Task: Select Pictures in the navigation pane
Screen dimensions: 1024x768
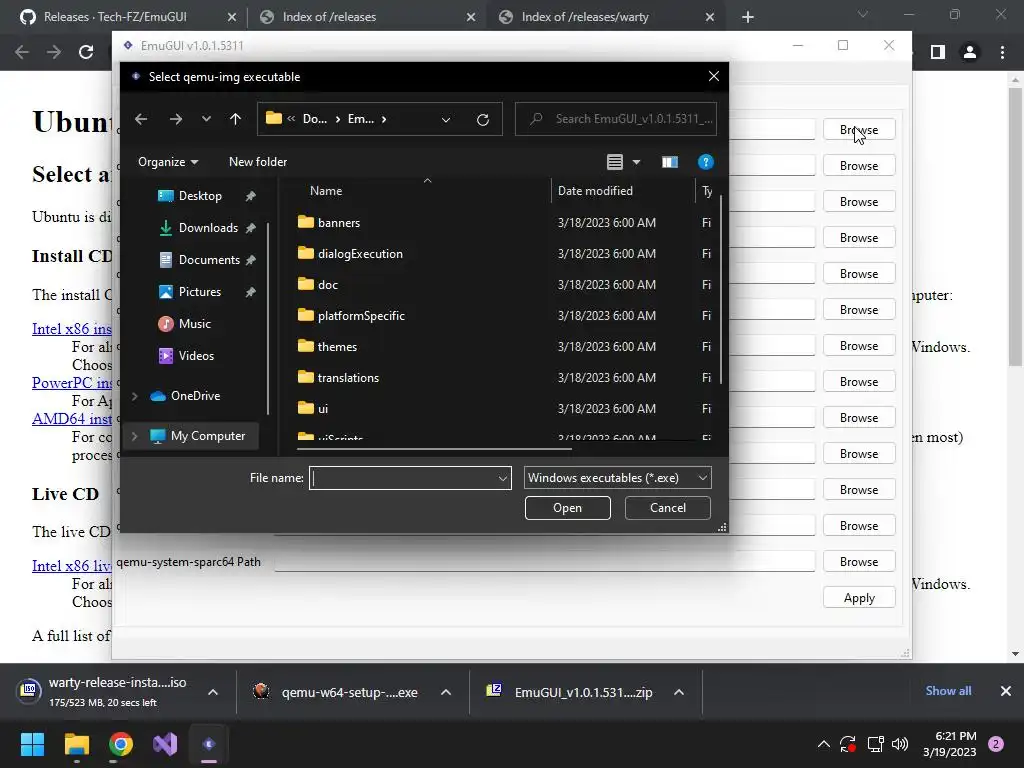Action: click(x=200, y=292)
